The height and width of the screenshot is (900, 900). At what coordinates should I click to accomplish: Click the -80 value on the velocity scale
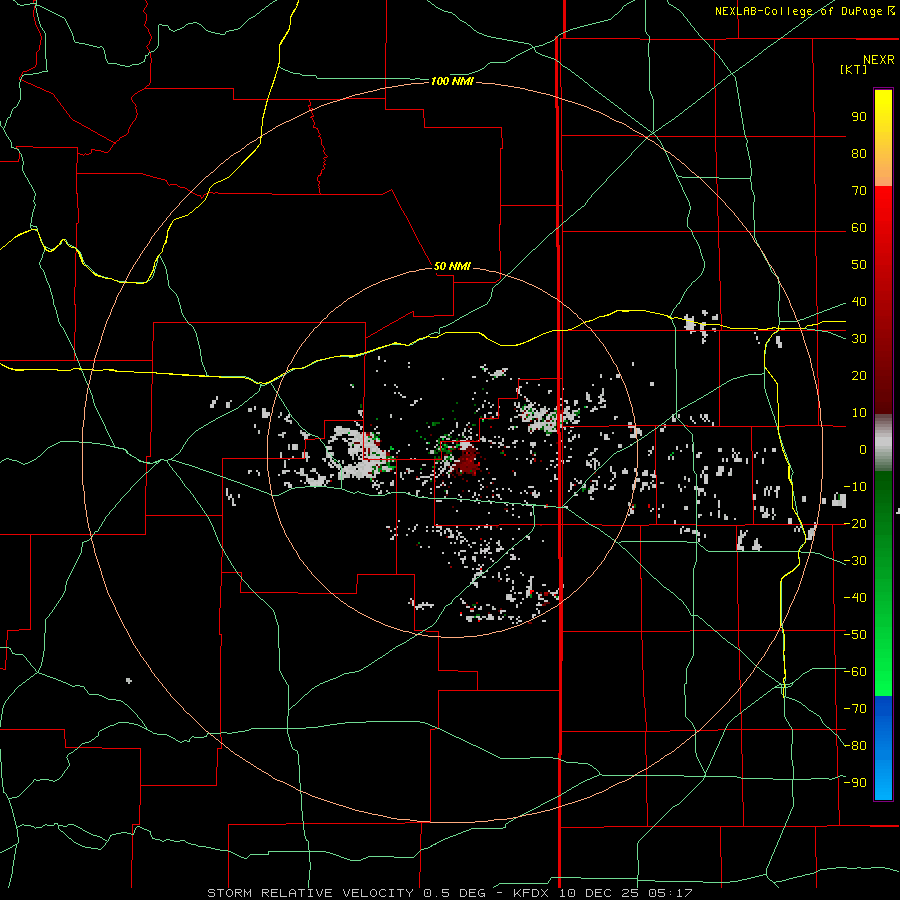click(x=855, y=746)
